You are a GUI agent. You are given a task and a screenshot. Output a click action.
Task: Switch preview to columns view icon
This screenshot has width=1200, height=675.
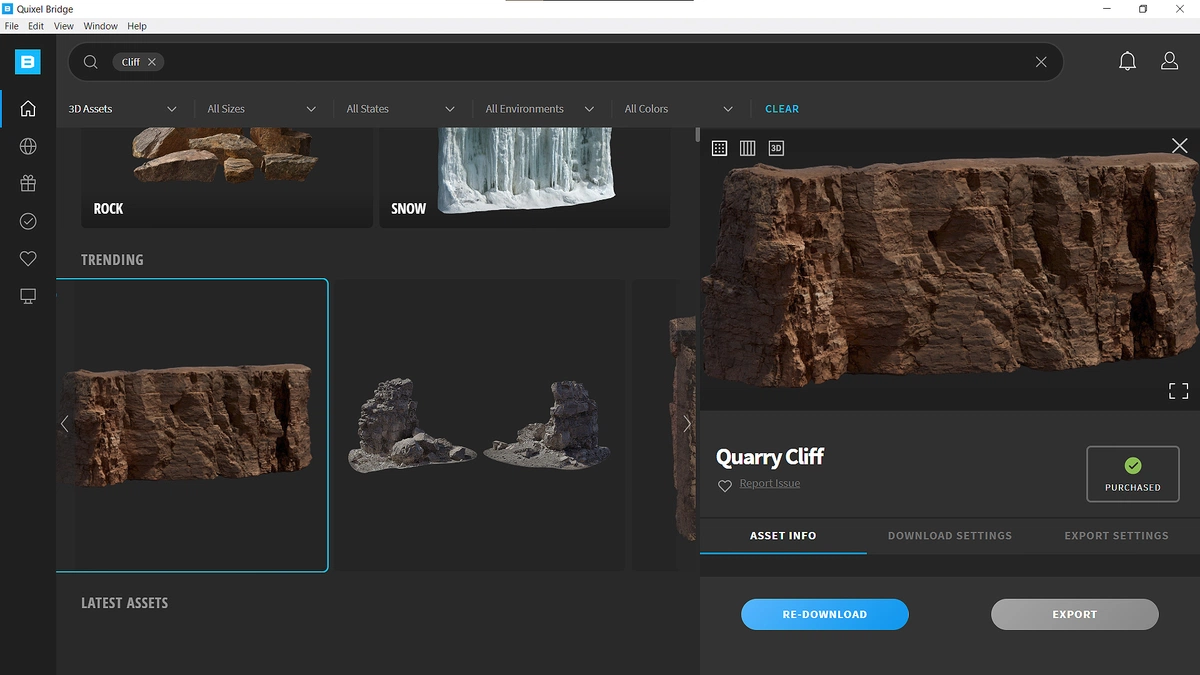coord(747,148)
